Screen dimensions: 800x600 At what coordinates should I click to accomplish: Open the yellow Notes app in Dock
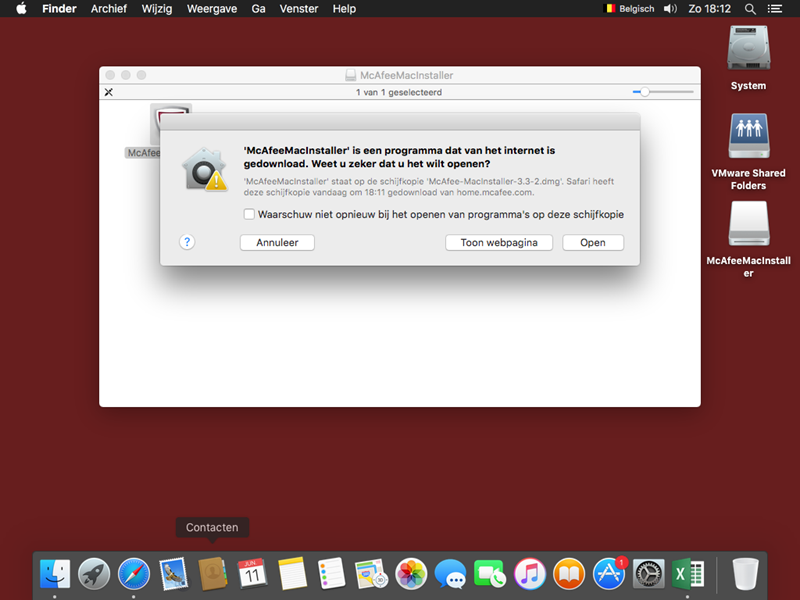[x=292, y=573]
